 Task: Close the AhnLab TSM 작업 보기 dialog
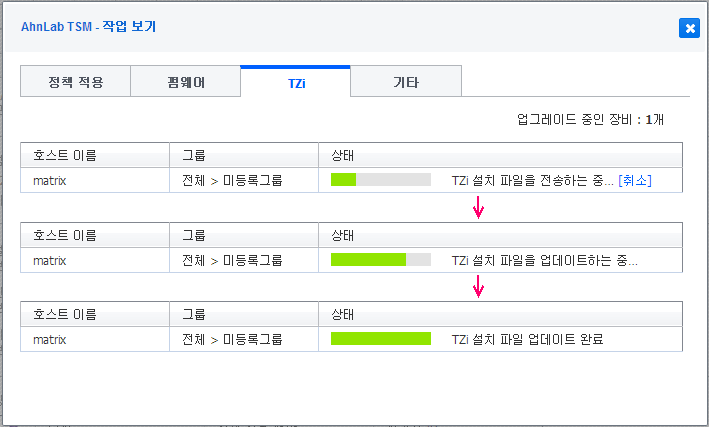pos(689,28)
